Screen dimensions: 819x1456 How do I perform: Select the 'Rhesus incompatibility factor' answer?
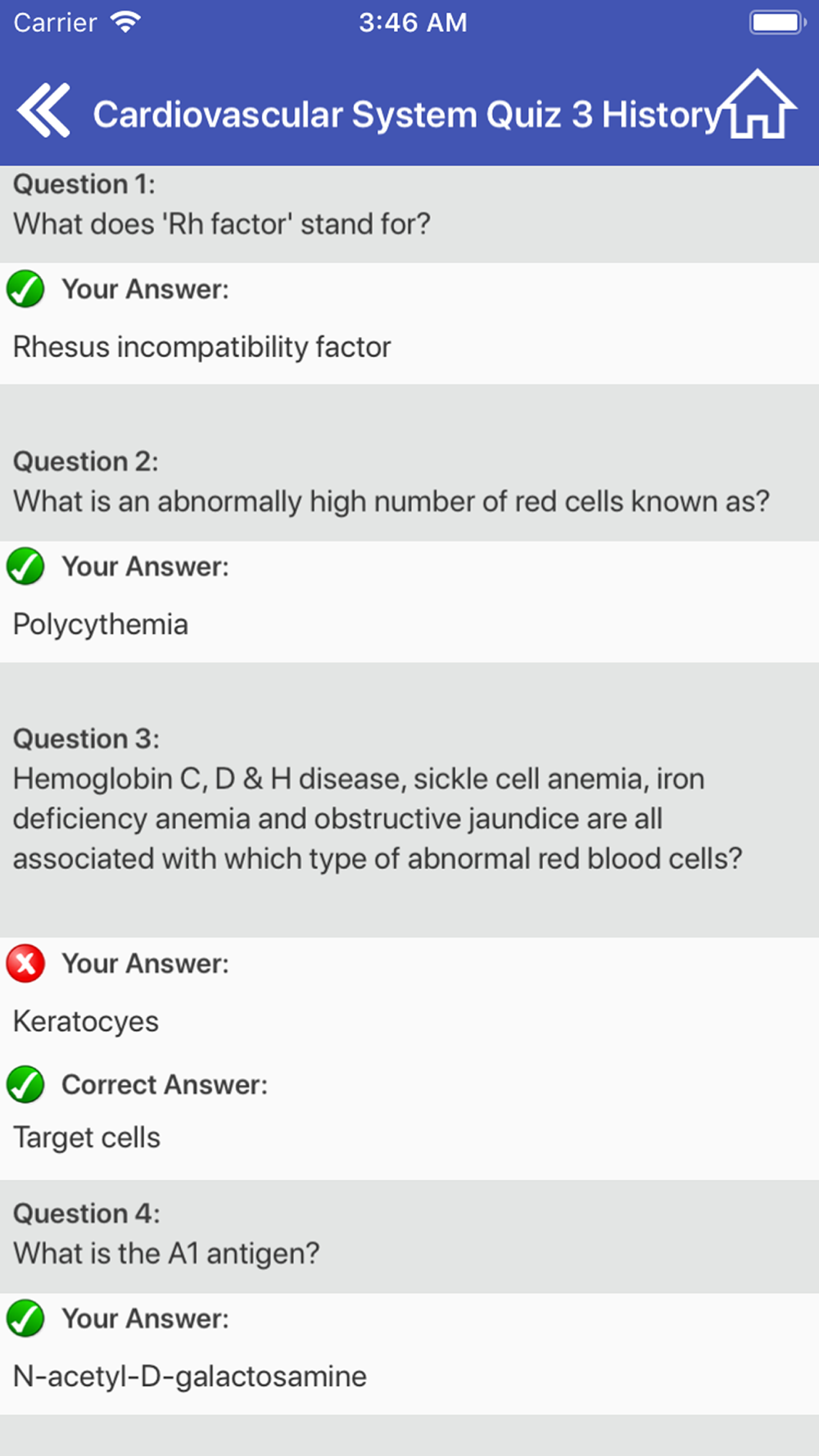point(202,347)
